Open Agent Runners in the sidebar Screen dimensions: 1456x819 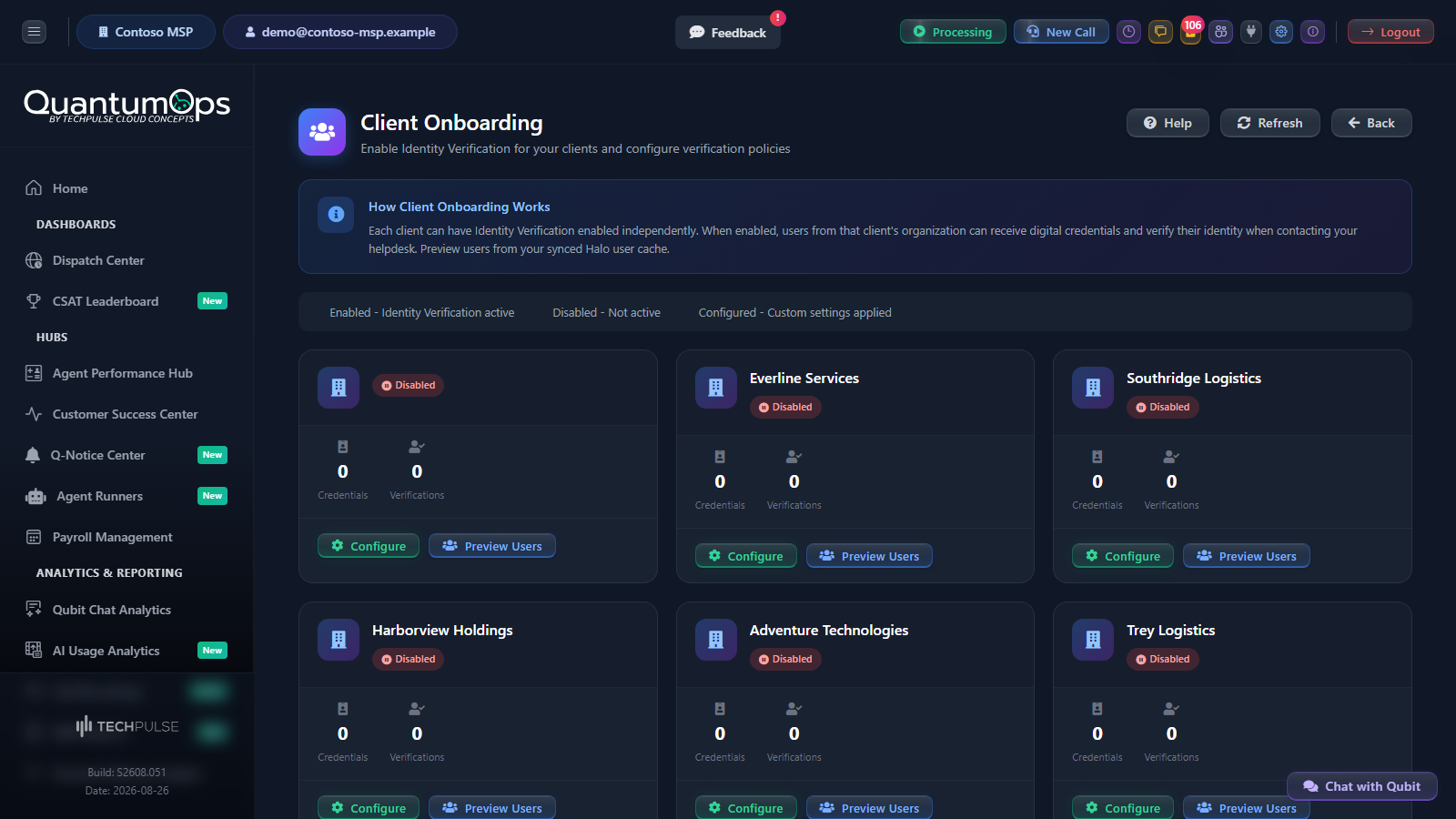coord(126,496)
